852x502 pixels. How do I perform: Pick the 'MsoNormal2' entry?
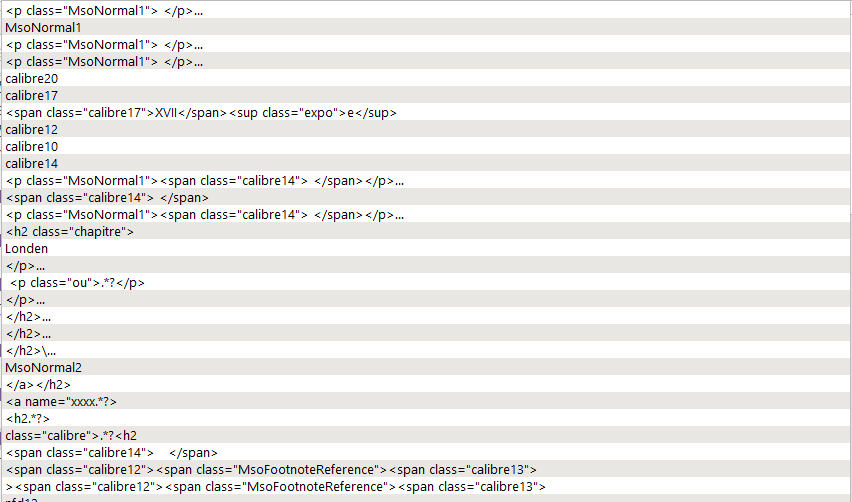[43, 367]
